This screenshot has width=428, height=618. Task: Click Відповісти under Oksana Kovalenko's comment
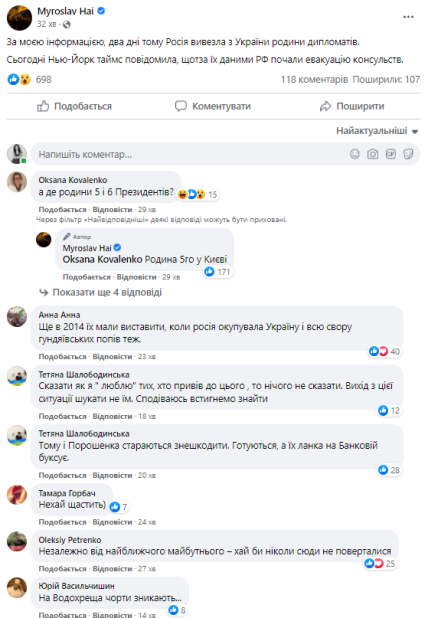click(x=112, y=210)
